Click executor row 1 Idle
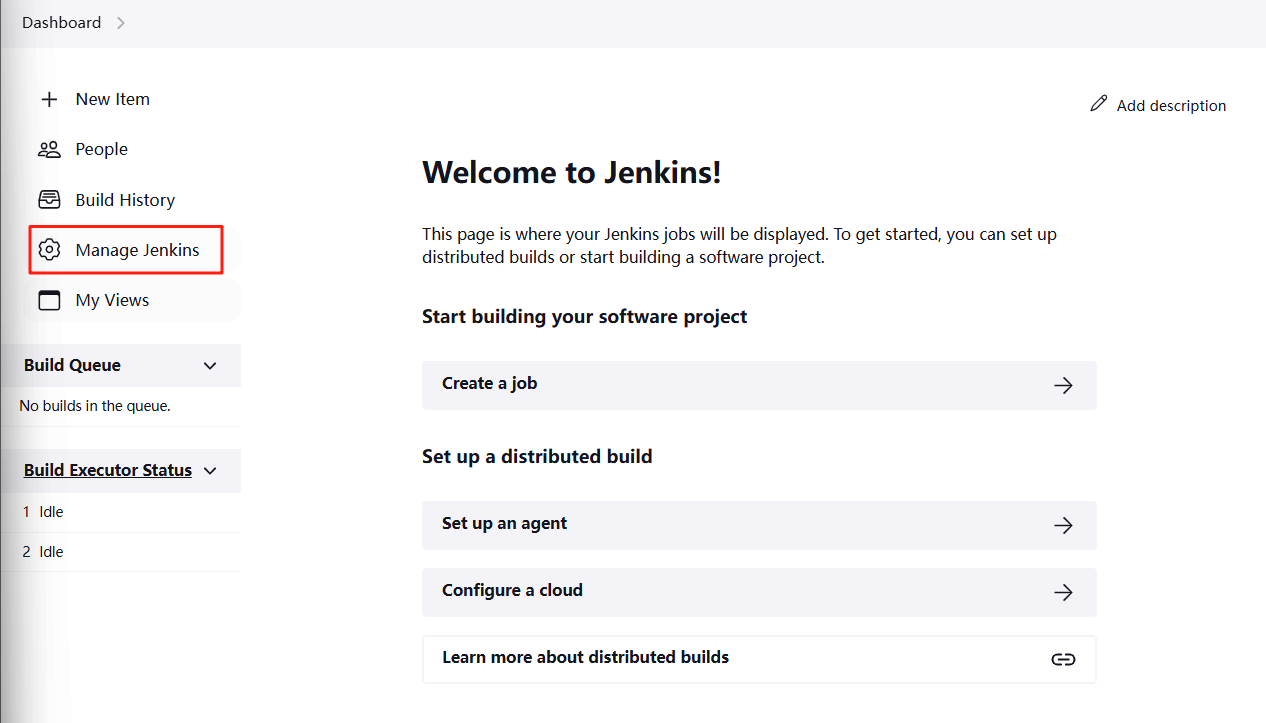 (x=120, y=512)
